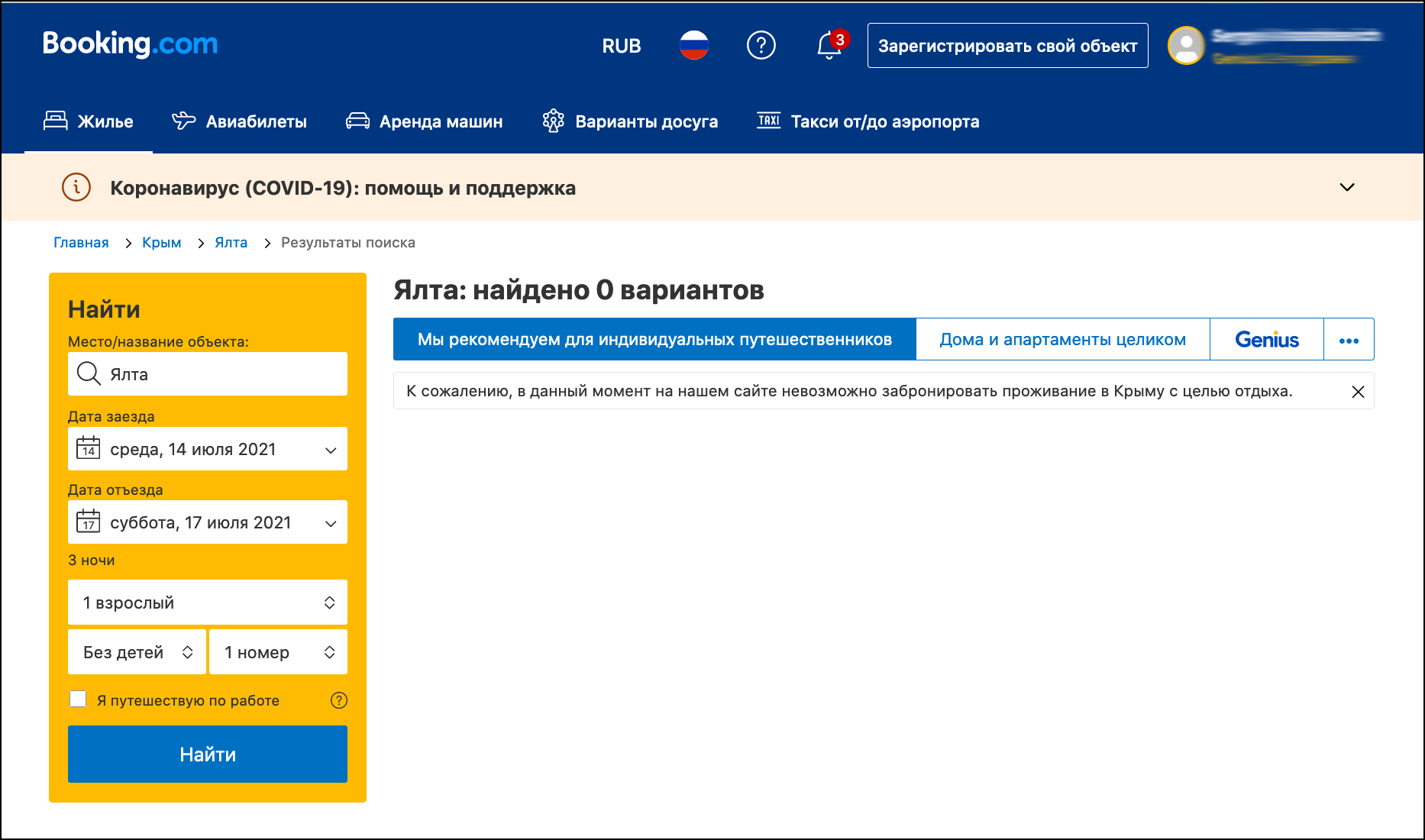Open check-in date среда, 14 июля 2021
The image size is (1425, 840).
(x=208, y=448)
